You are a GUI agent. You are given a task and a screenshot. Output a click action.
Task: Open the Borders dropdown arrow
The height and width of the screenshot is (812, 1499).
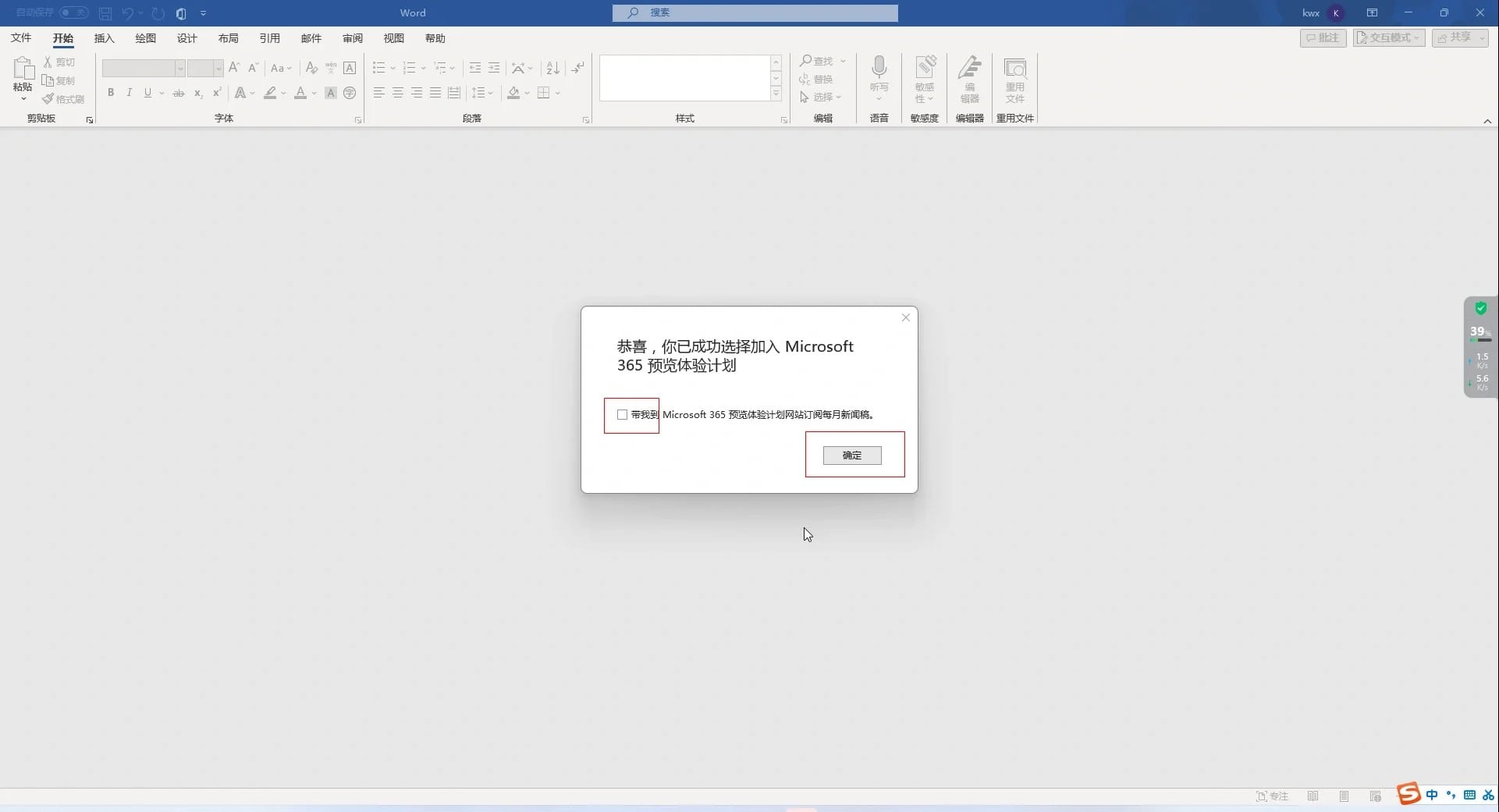click(558, 93)
